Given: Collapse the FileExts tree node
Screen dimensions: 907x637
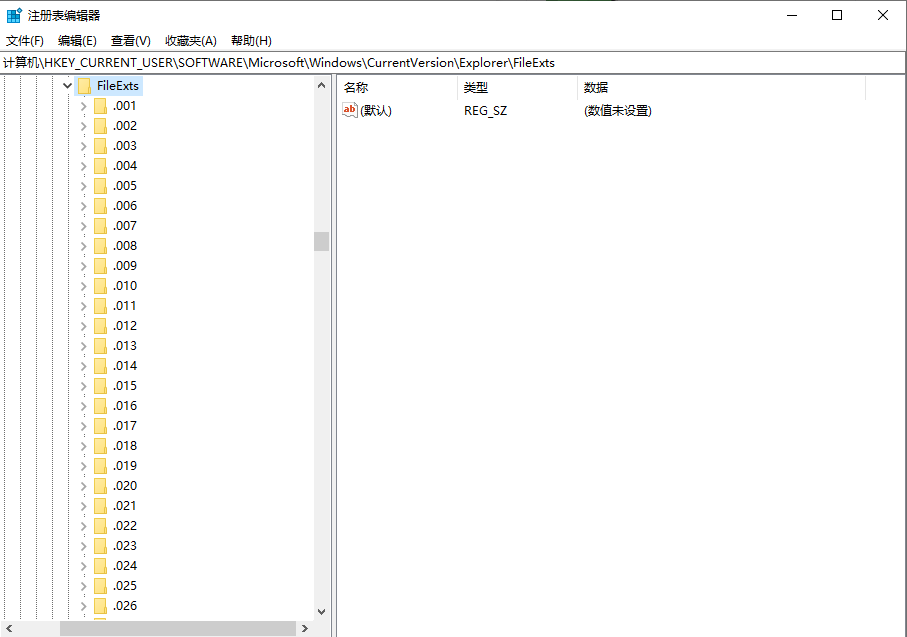Looking at the screenshot, I should click(67, 85).
